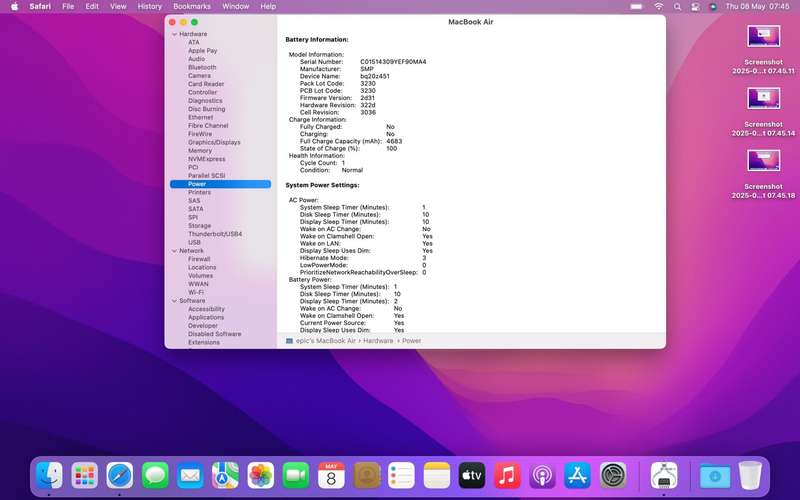
Task: Open Podcasts app in the Dock
Action: (542, 476)
